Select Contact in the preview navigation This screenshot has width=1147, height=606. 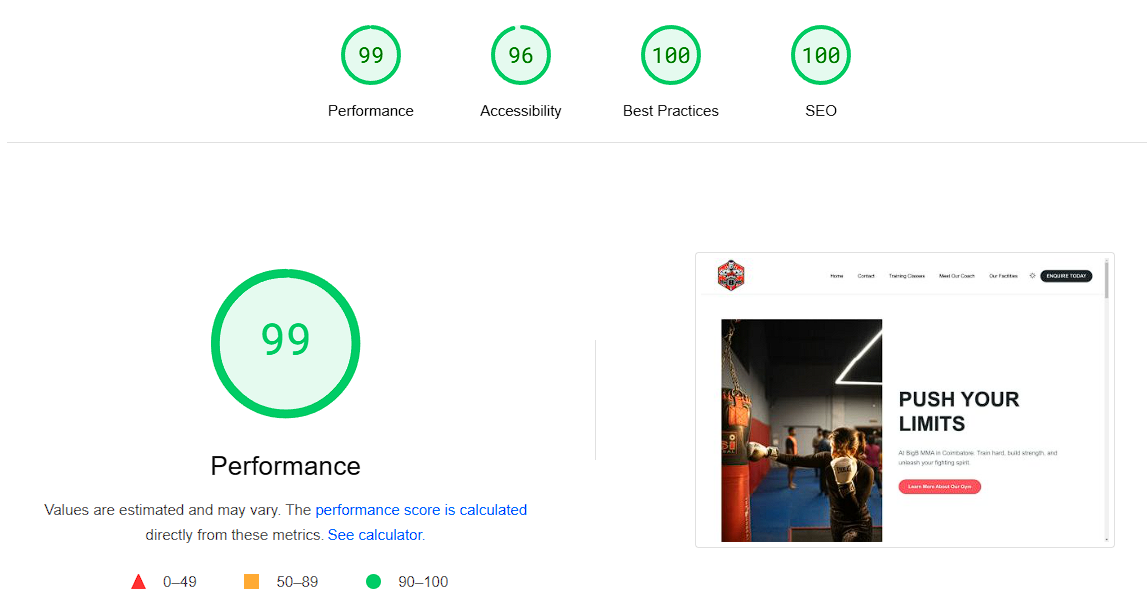point(866,276)
